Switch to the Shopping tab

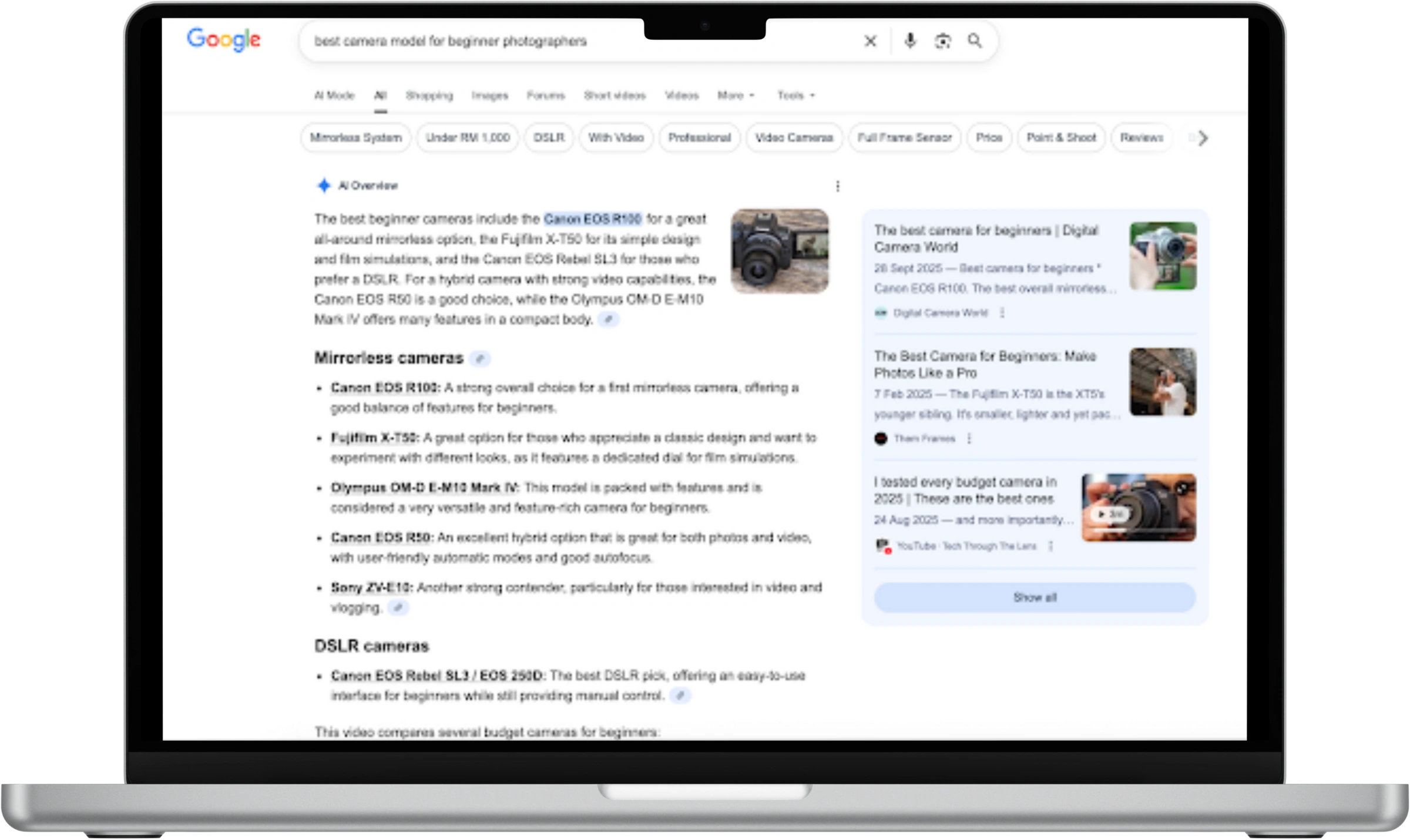click(429, 95)
